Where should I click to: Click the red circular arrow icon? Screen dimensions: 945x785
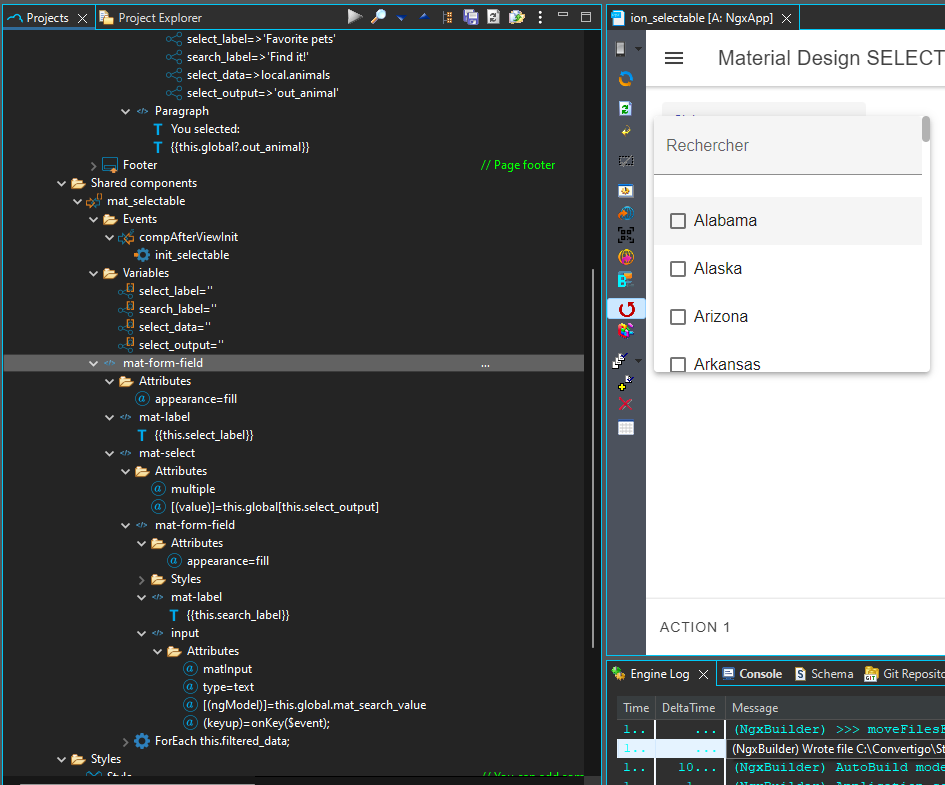[626, 309]
